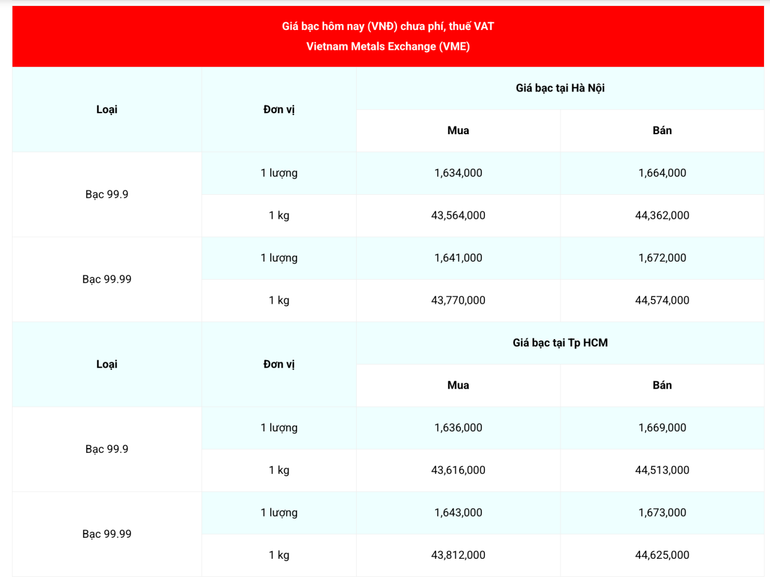This screenshot has width=770, height=581.
Task: Select the 43,812,000 price value
Action: [458, 555]
